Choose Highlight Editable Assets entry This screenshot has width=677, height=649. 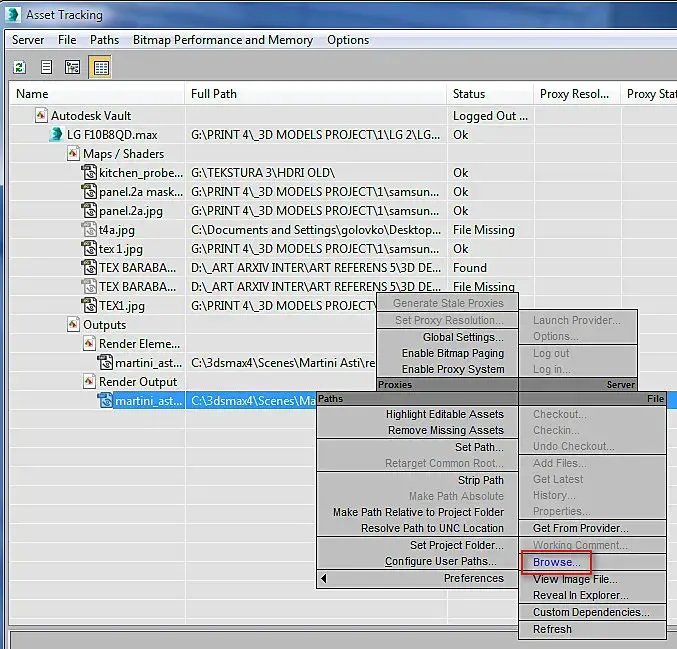(x=445, y=414)
